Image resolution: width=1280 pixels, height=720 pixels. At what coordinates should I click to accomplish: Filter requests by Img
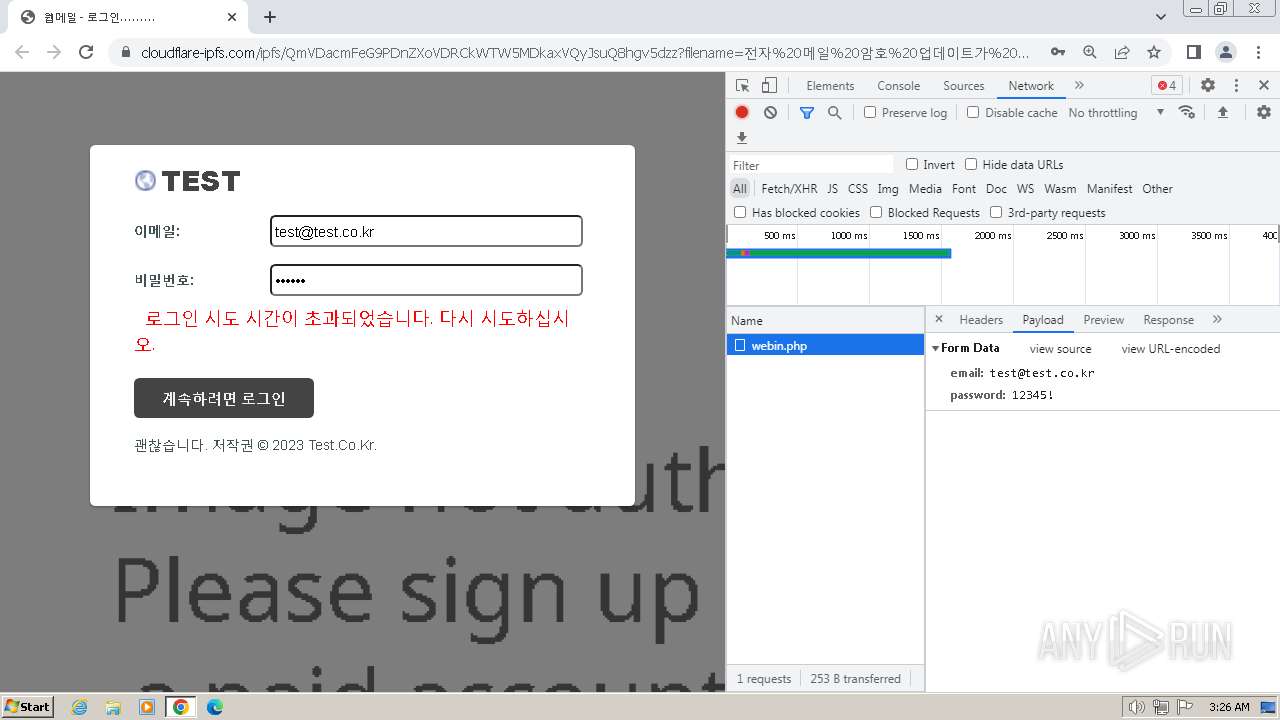coord(888,189)
